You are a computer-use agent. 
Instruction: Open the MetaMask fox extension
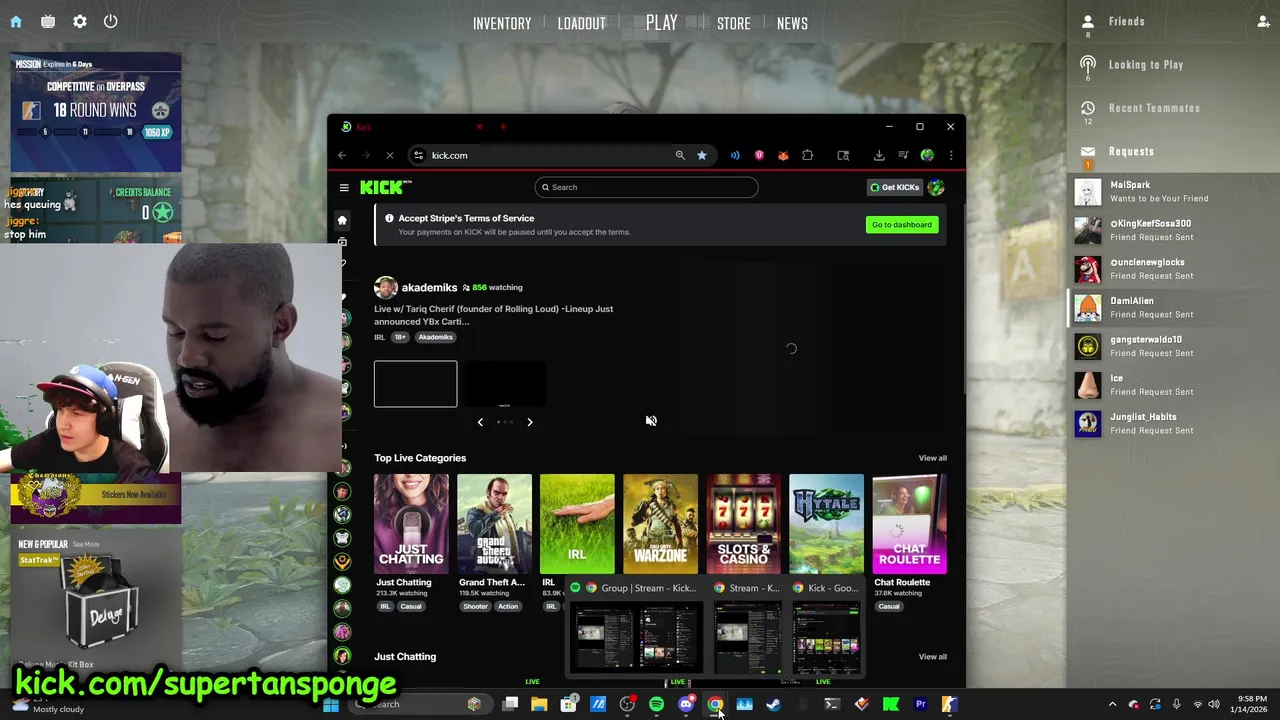point(783,155)
